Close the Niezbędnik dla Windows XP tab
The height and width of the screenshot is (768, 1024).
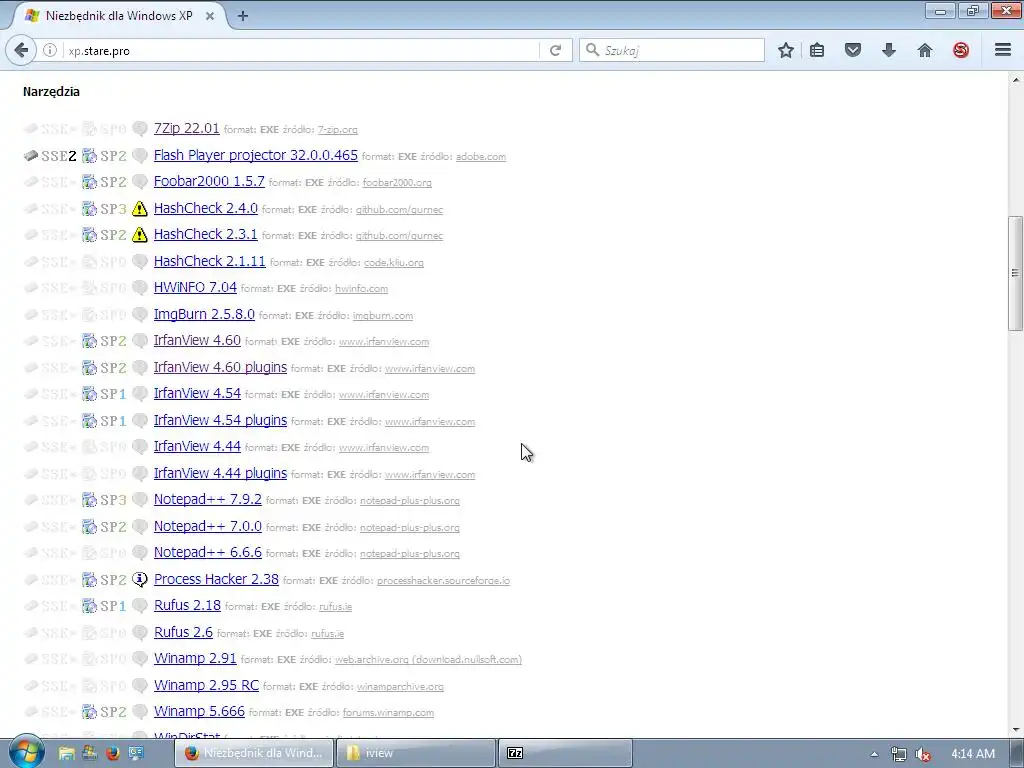pos(210,16)
